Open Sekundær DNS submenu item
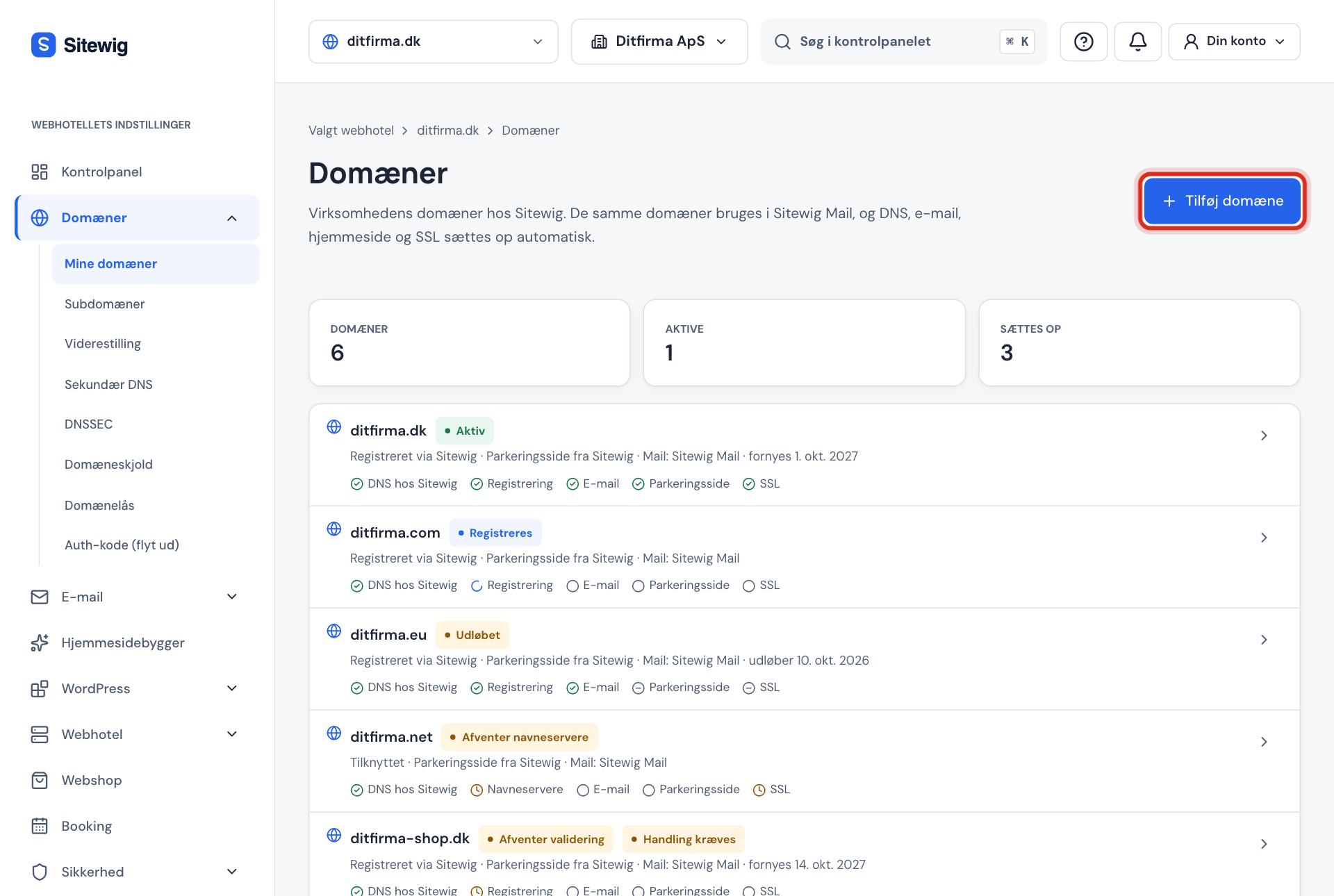 (x=108, y=385)
